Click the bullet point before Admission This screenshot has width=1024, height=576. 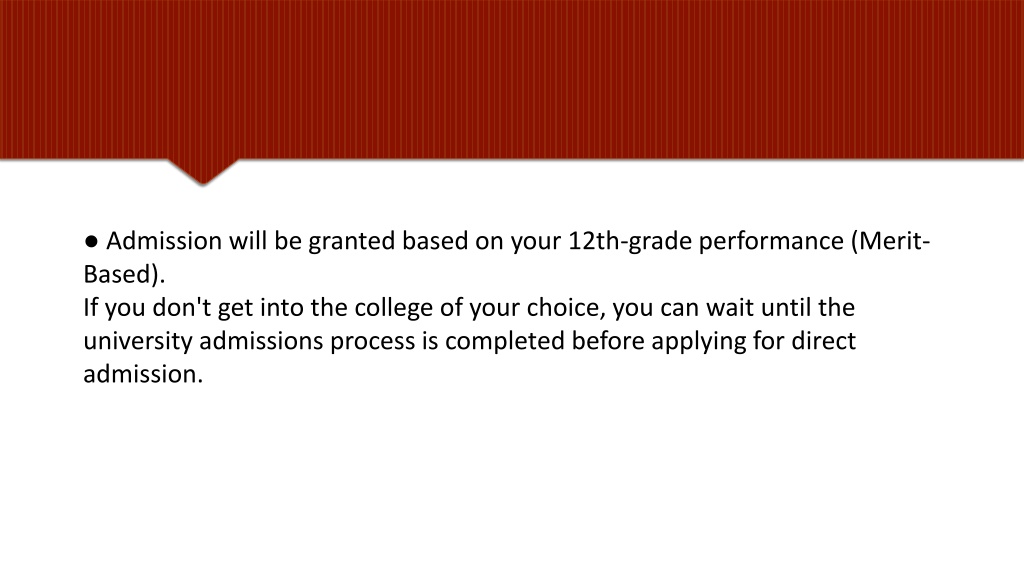pyautogui.click(x=91, y=242)
